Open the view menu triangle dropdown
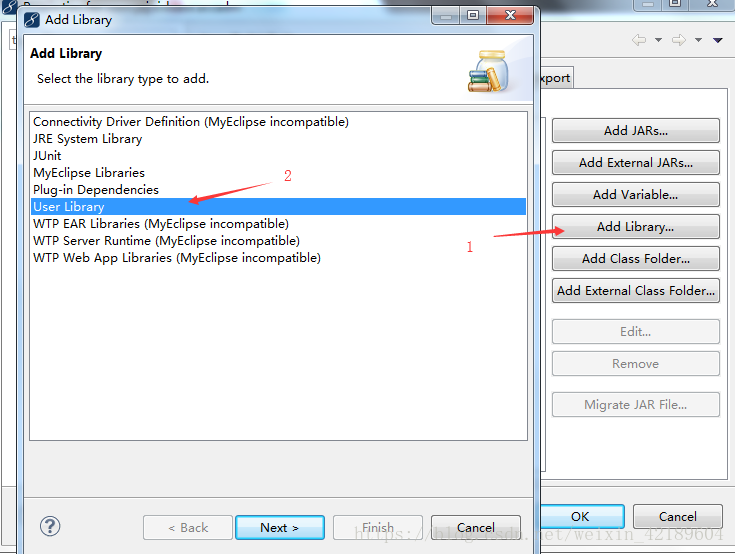The image size is (735, 554). pyautogui.click(x=718, y=40)
